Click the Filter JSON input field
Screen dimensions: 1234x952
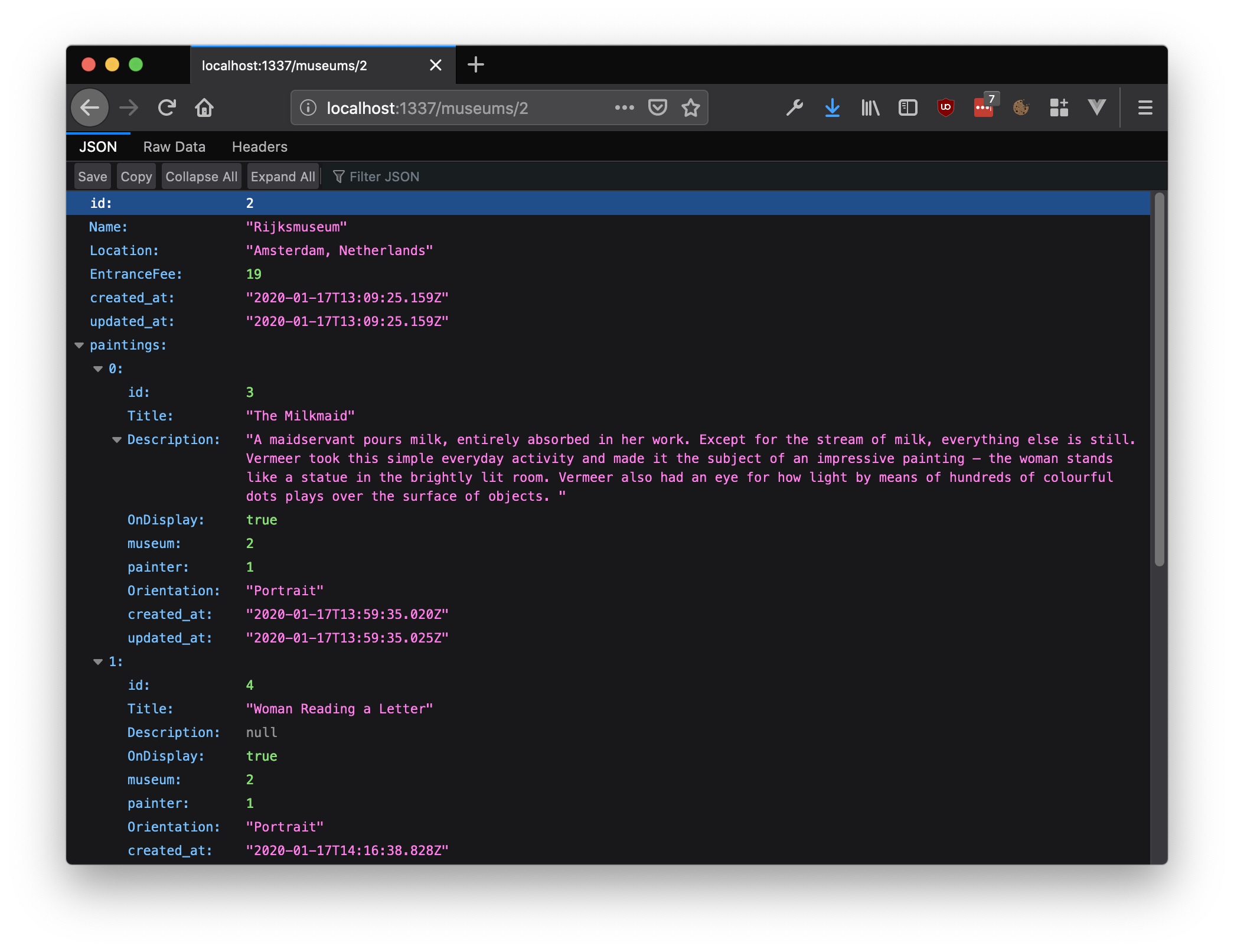[384, 177]
